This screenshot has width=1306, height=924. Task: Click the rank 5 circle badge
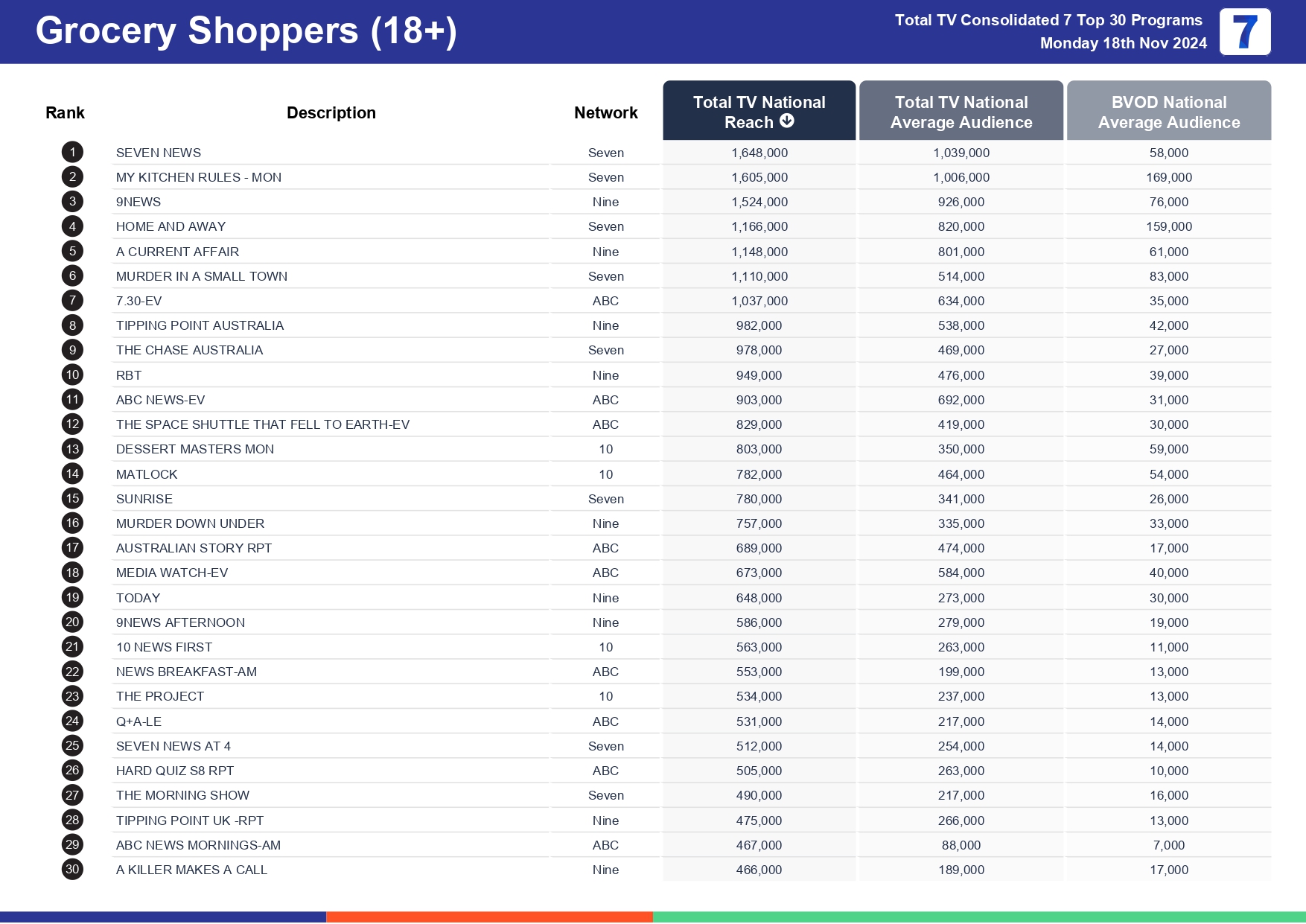point(72,252)
